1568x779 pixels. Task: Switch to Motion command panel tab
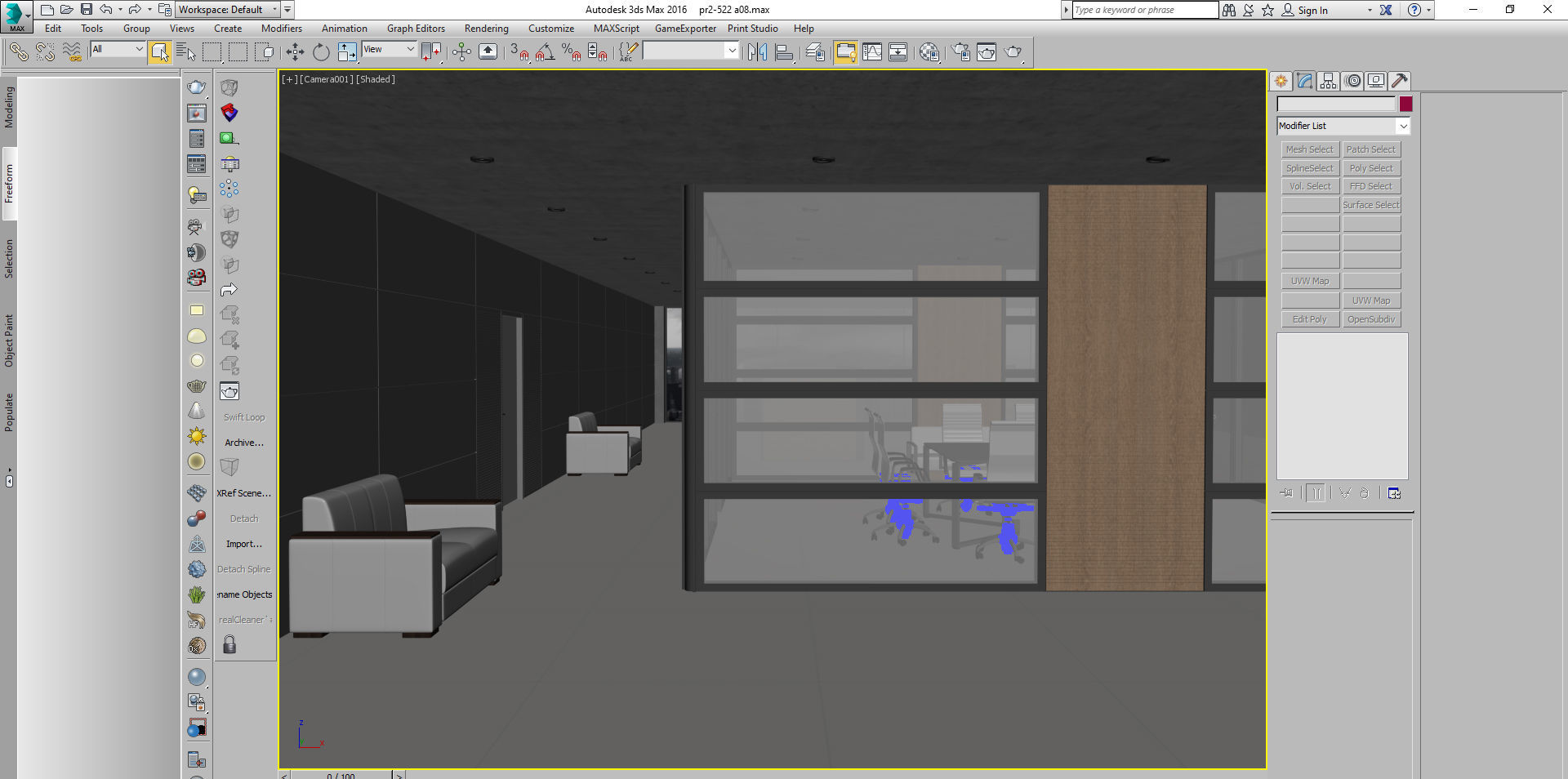(1352, 81)
